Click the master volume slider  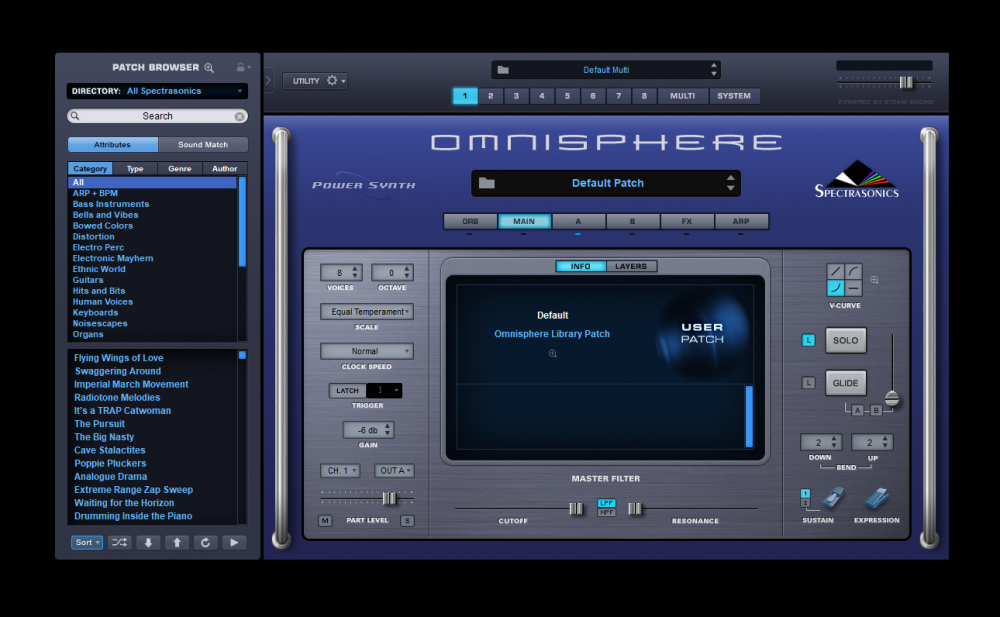pyautogui.click(x=906, y=82)
